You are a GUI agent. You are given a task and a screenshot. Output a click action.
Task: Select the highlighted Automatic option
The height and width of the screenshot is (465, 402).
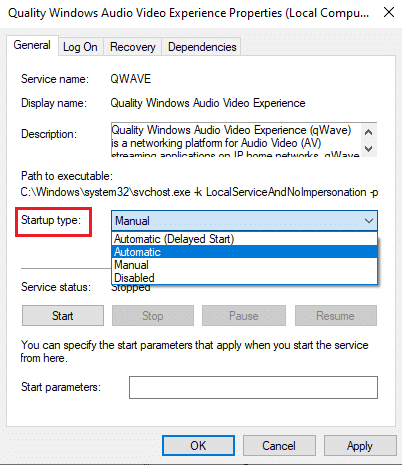pos(244,252)
